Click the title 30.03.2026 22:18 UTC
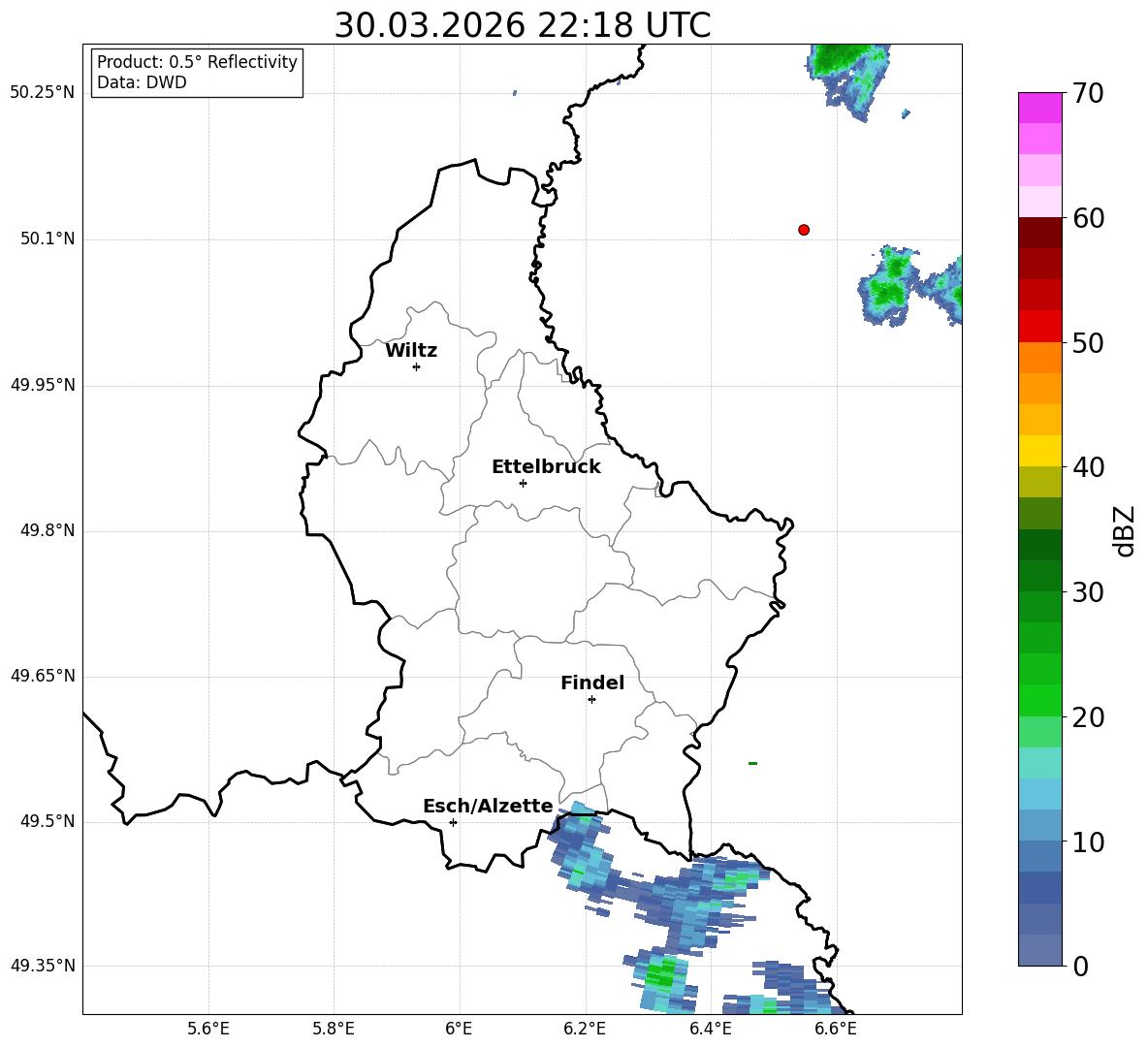Image resolution: width=1148 pixels, height=1048 pixels. click(x=523, y=25)
